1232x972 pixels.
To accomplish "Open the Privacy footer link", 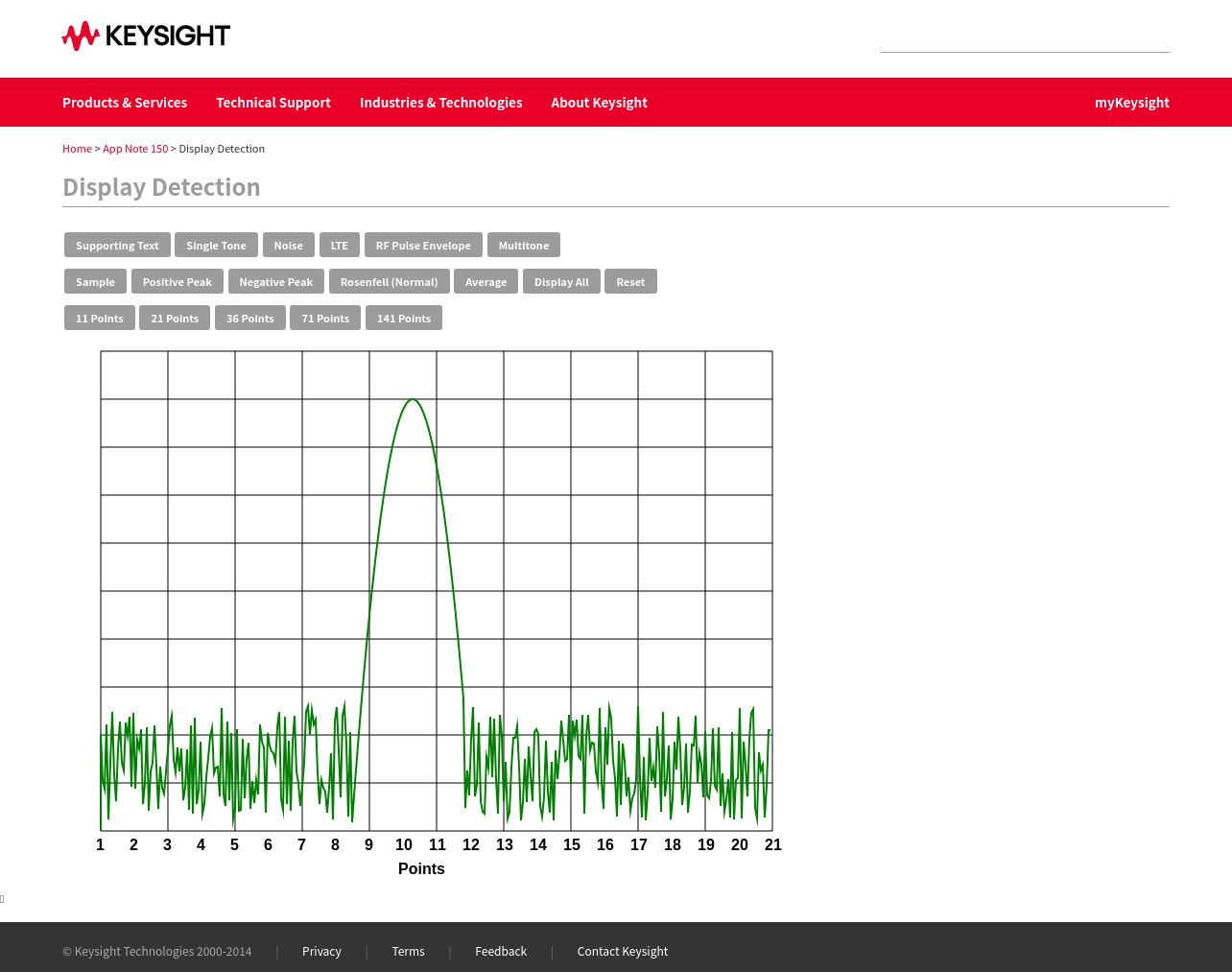I will (321, 952).
